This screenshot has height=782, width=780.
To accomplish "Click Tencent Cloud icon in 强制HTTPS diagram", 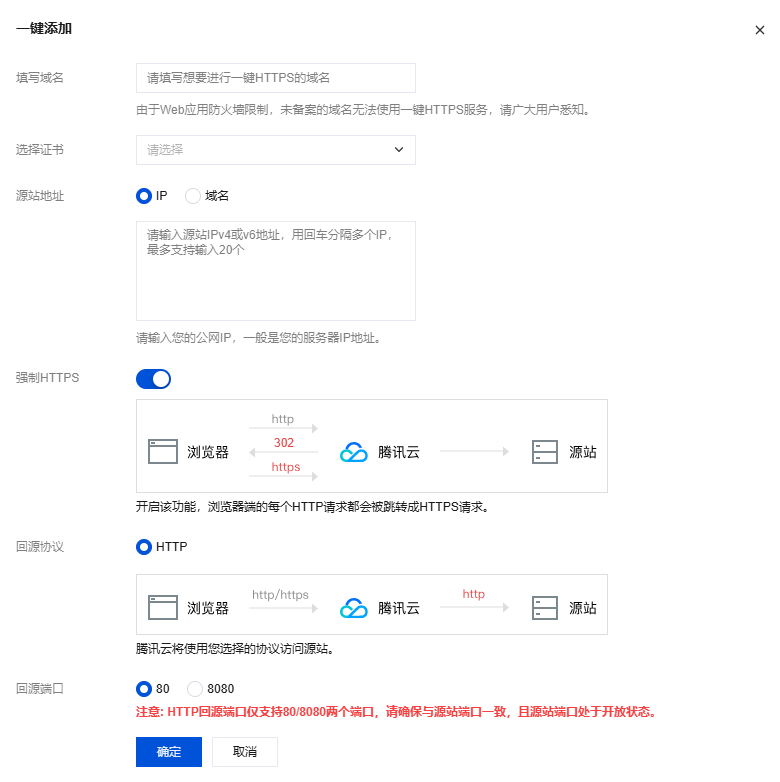I will [354, 452].
